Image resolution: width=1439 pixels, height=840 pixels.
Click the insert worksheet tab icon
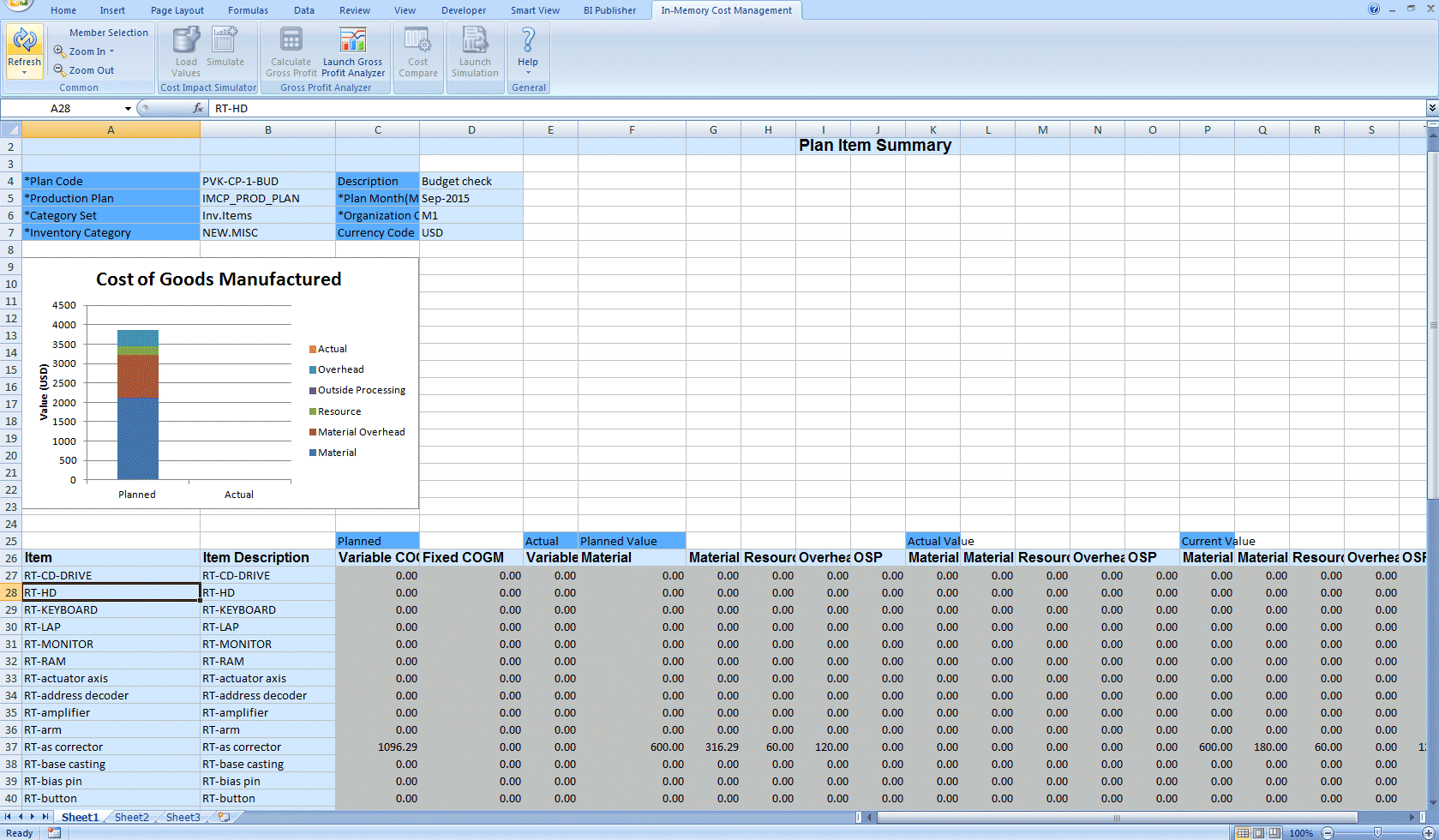point(224,817)
